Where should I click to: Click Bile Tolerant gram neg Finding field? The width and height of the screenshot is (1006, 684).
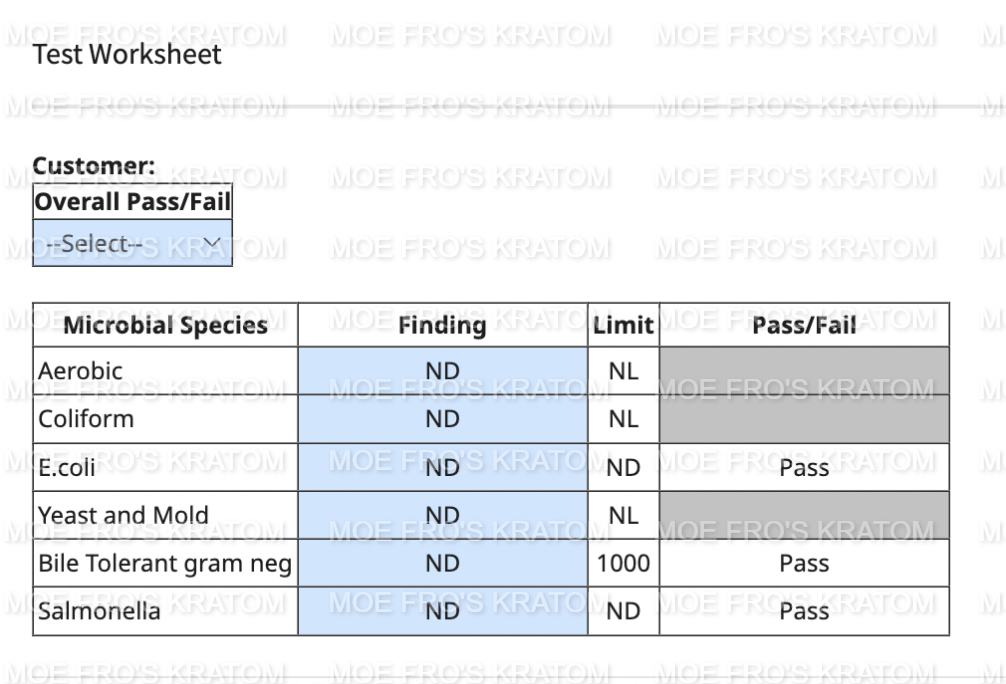pyautogui.click(x=442, y=563)
